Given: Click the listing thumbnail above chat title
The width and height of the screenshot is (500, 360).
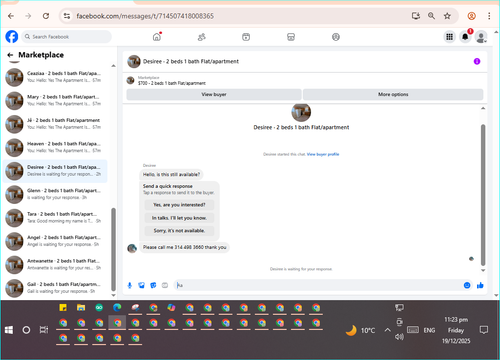Looking at the screenshot, I should coord(301,112).
